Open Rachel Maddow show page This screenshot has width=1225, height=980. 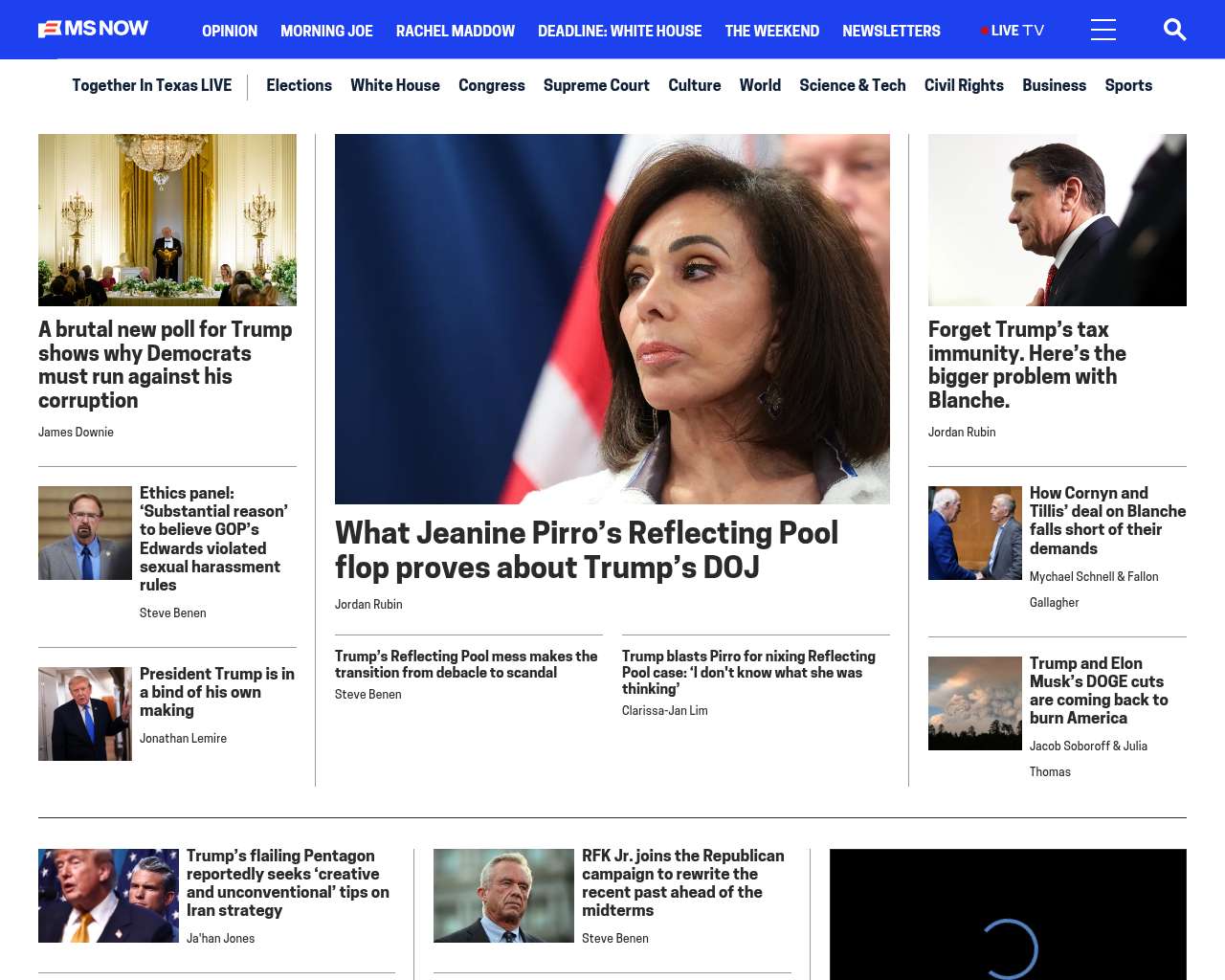456,31
